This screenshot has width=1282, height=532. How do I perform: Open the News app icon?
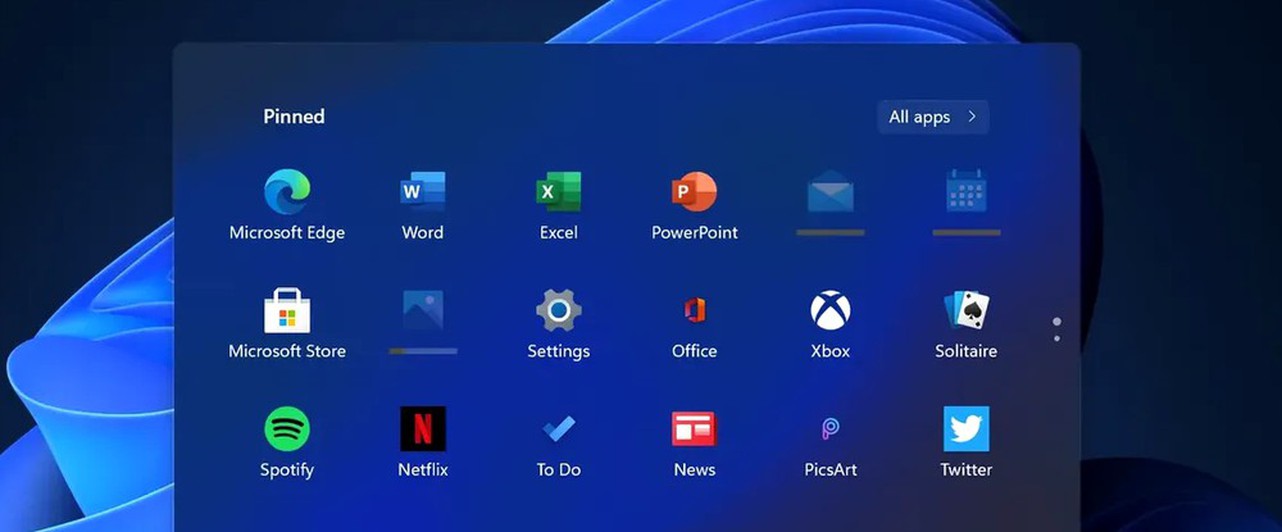[695, 429]
